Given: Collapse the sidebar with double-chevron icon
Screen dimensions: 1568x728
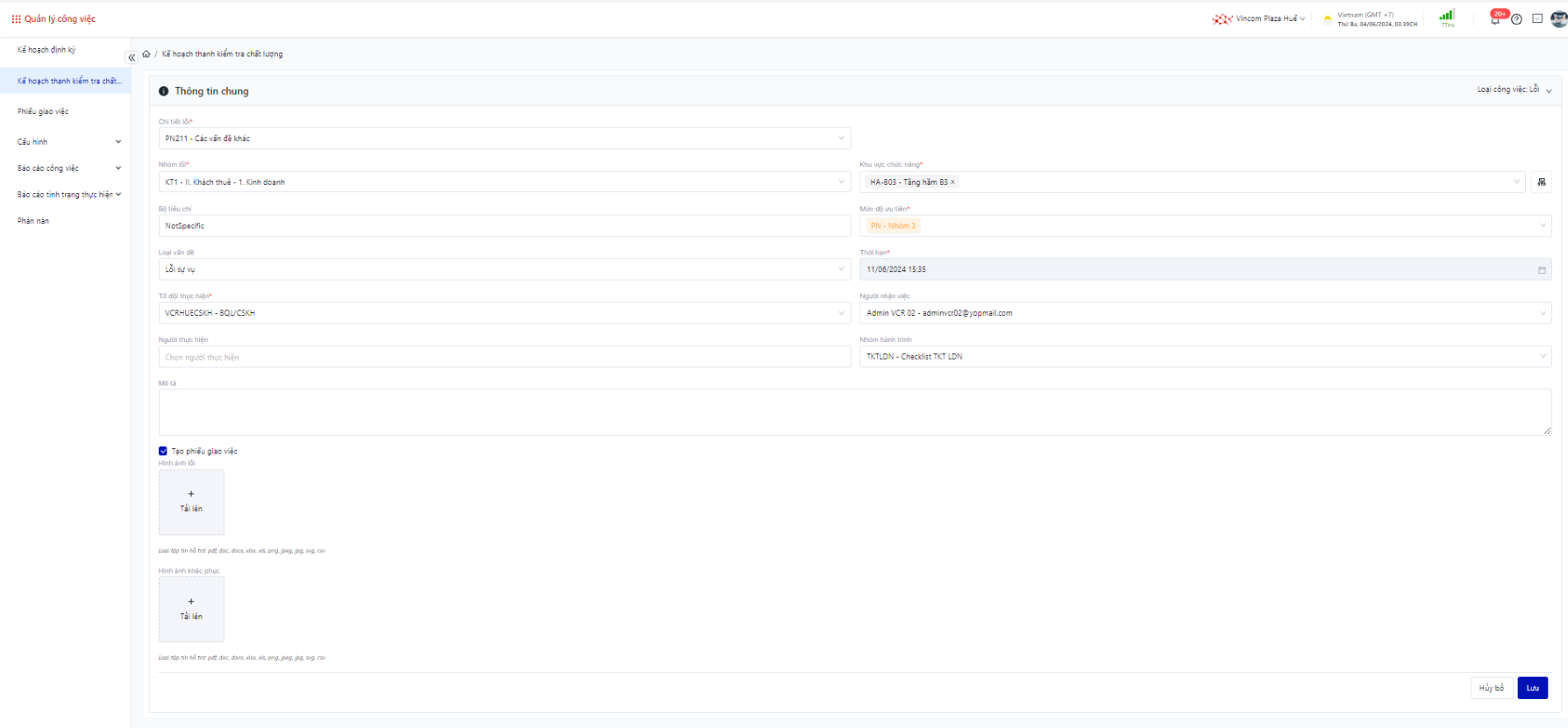Looking at the screenshot, I should coord(132,58).
